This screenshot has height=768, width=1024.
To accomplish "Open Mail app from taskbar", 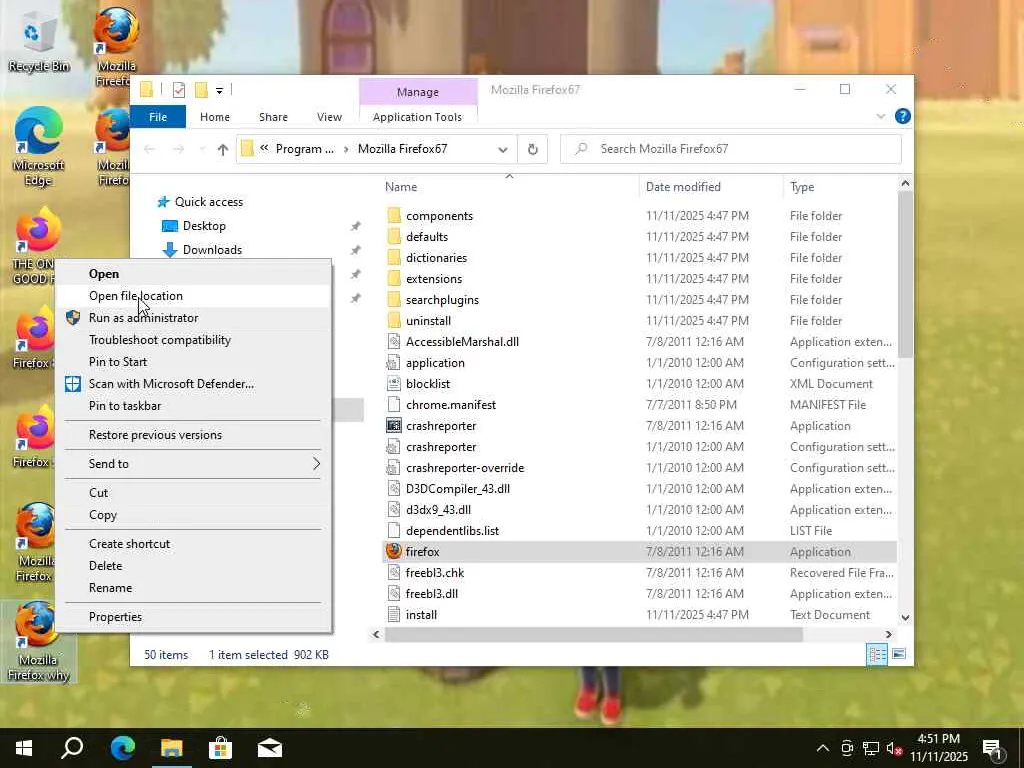I will tap(270, 748).
